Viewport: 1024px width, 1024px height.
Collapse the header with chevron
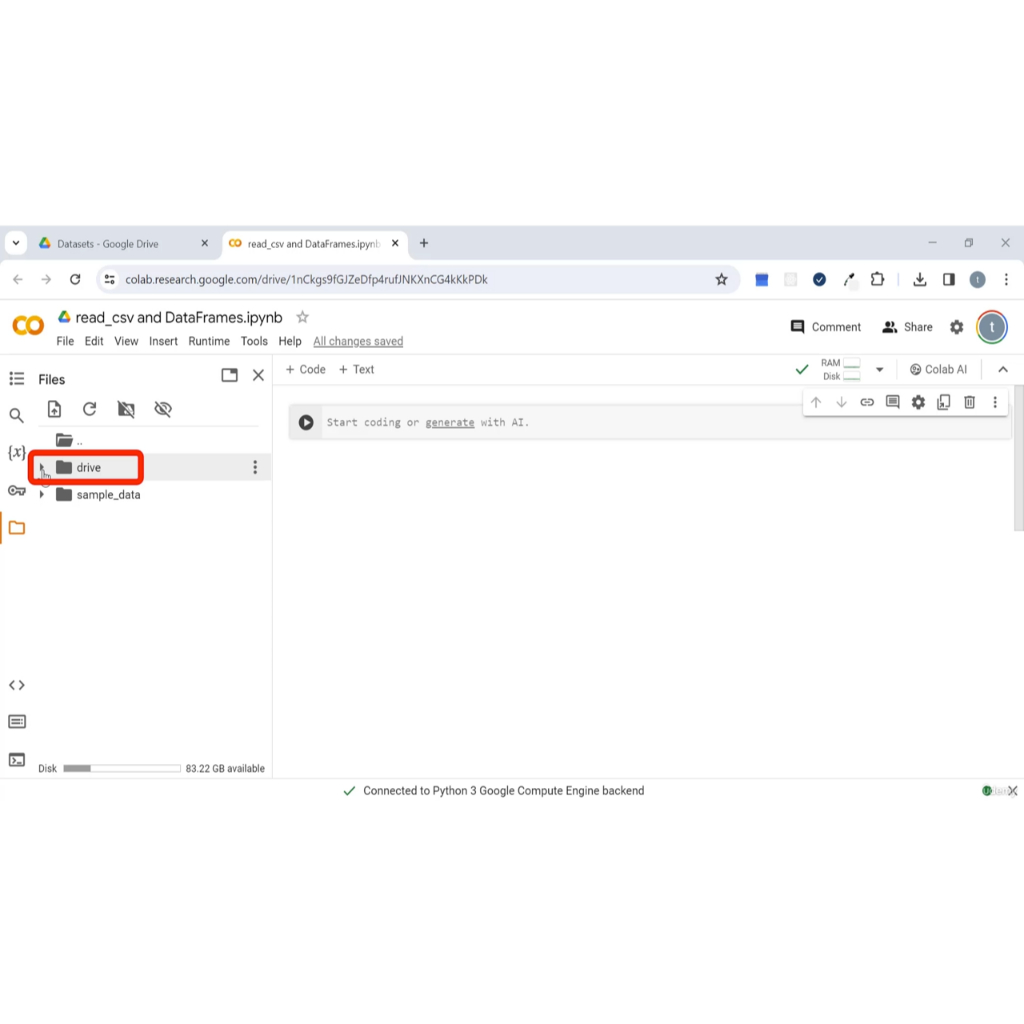tap(1002, 370)
